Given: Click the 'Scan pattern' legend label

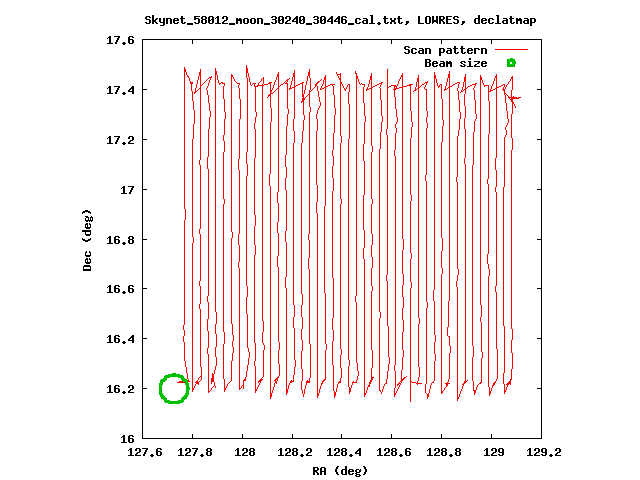Looking at the screenshot, I should (445, 50).
